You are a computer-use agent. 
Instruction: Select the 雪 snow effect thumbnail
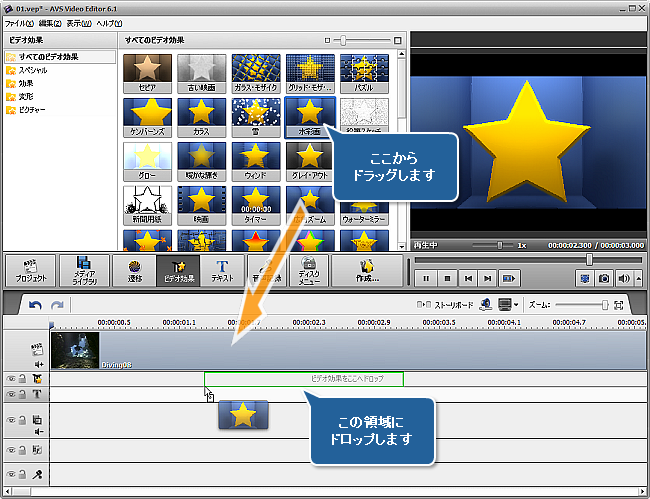coord(256,117)
